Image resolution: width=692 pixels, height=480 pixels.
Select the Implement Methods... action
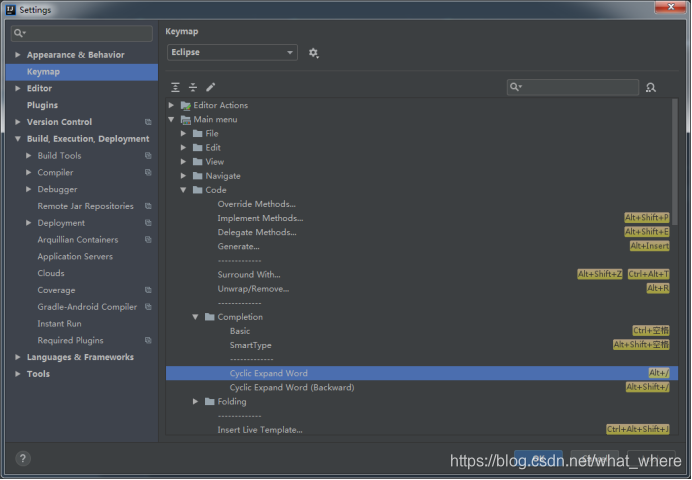[x=260, y=218]
